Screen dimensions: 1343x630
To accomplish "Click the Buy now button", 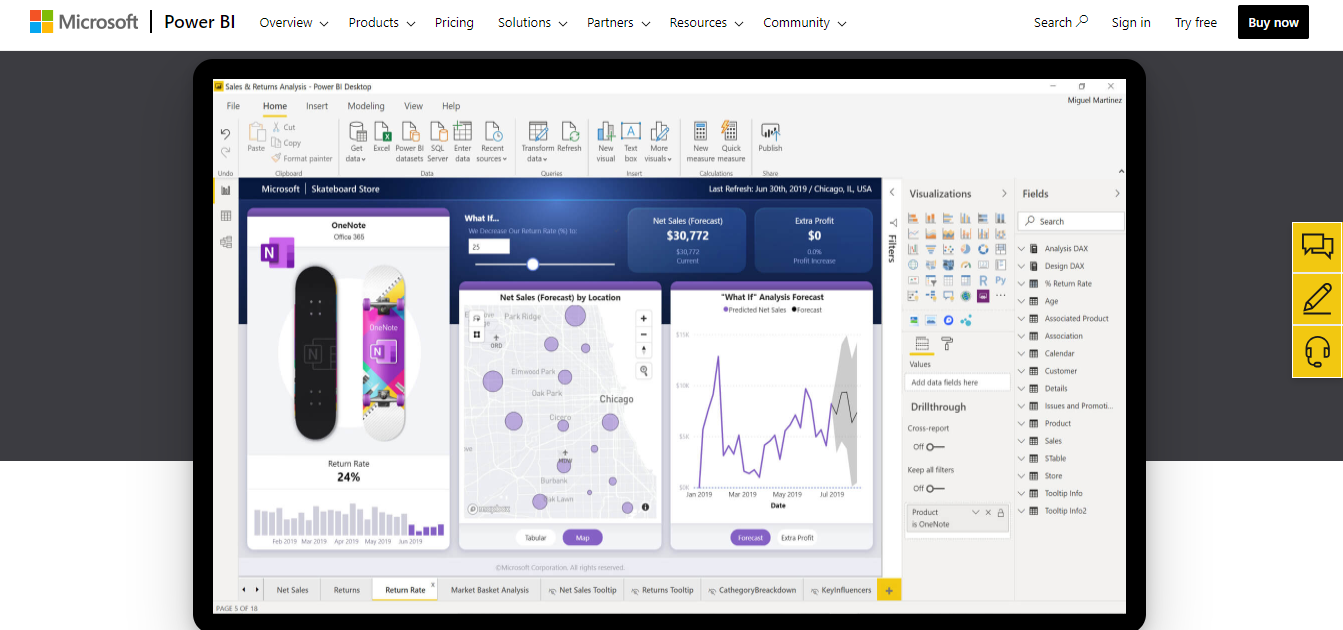I will [x=1272, y=22].
